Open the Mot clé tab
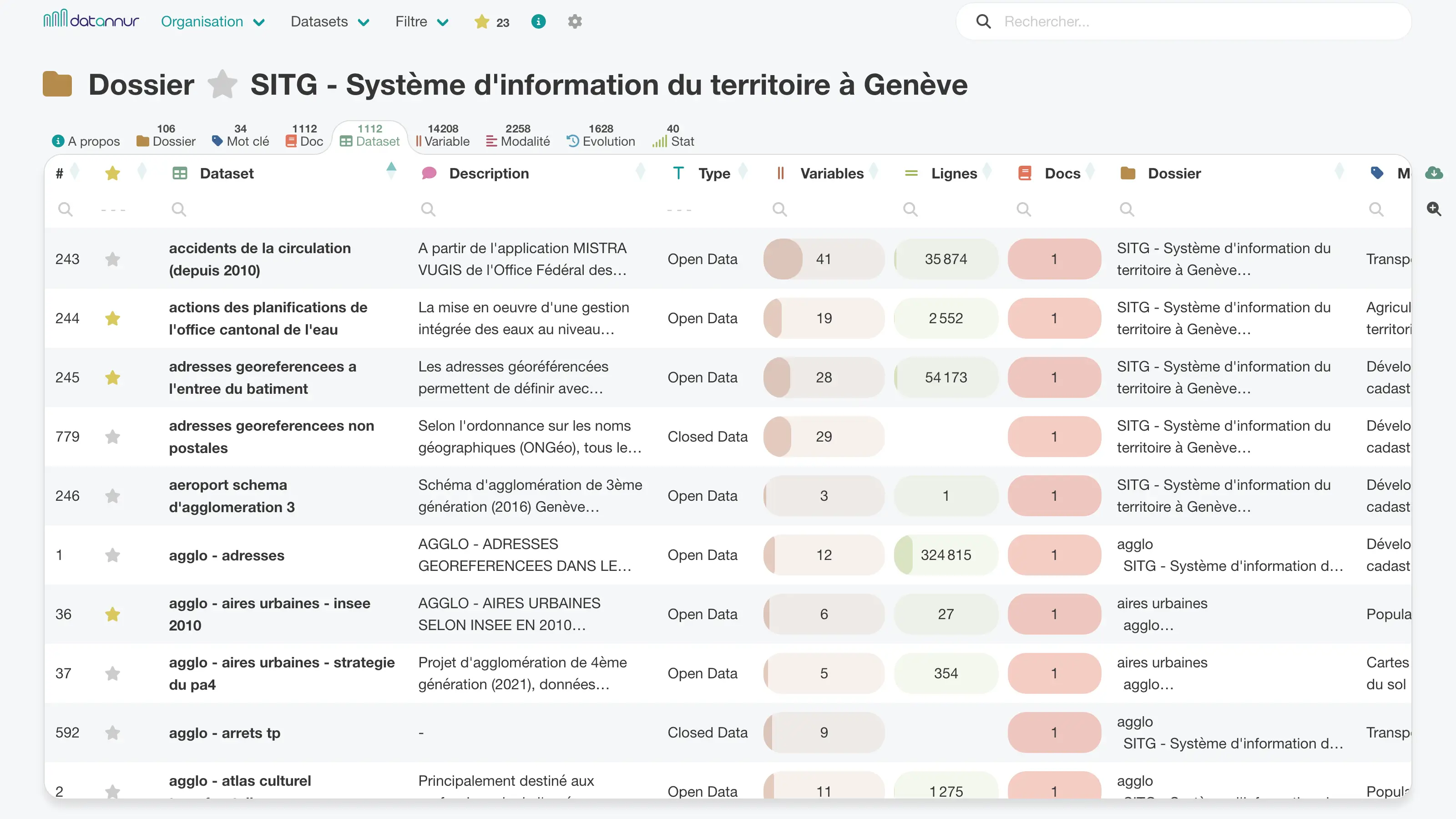 coord(240,136)
